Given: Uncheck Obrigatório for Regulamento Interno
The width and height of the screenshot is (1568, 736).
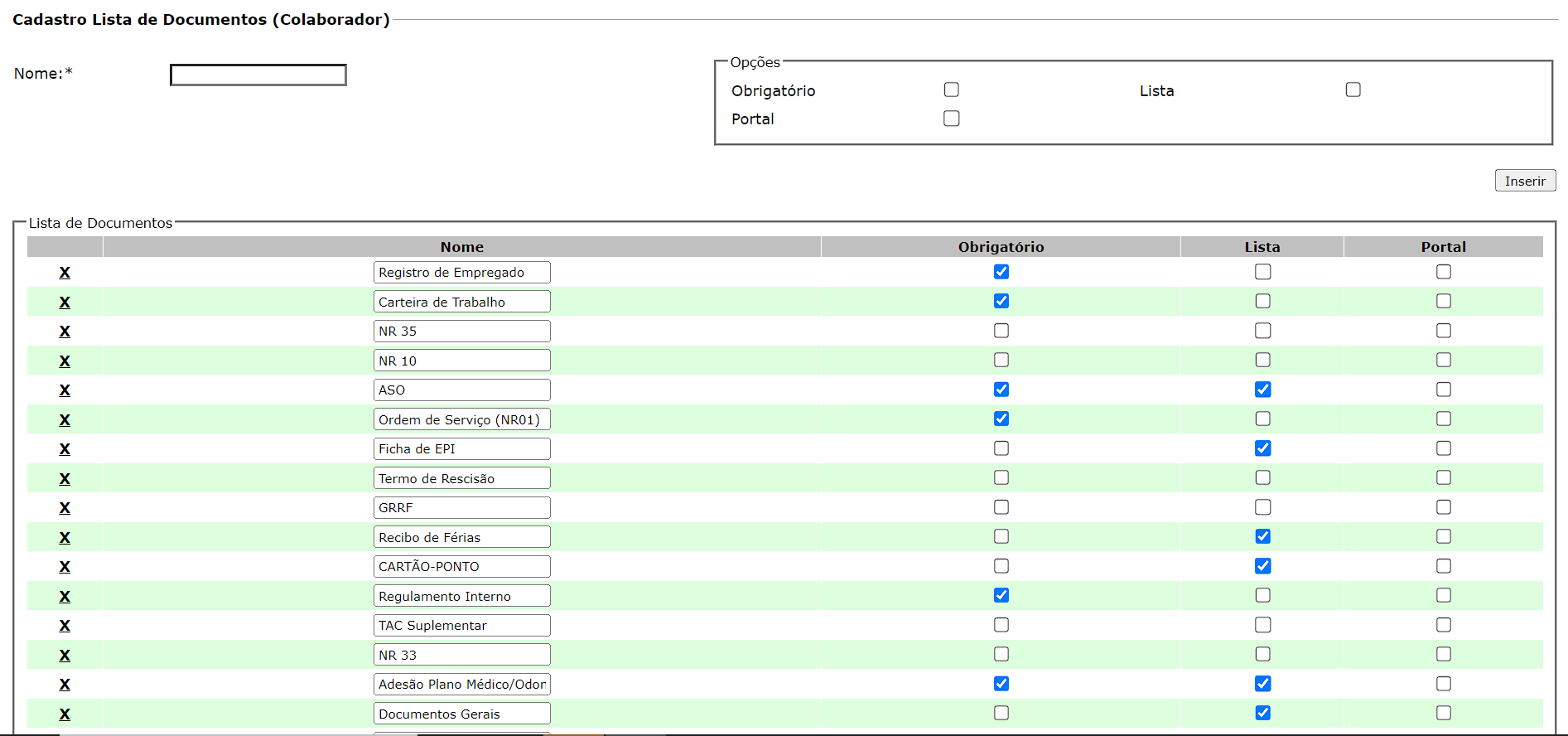Looking at the screenshot, I should pos(1001,595).
